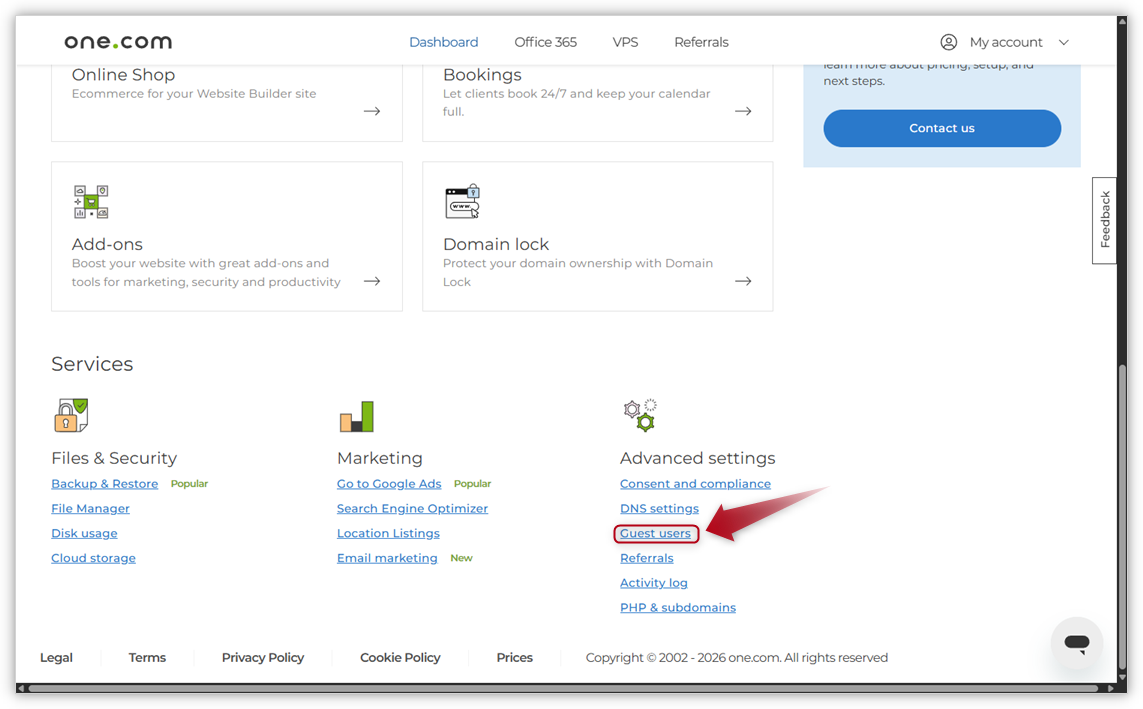This screenshot has height=709, width=1143.
Task: Open the Feedback tab on the right edge
Action: (1104, 219)
